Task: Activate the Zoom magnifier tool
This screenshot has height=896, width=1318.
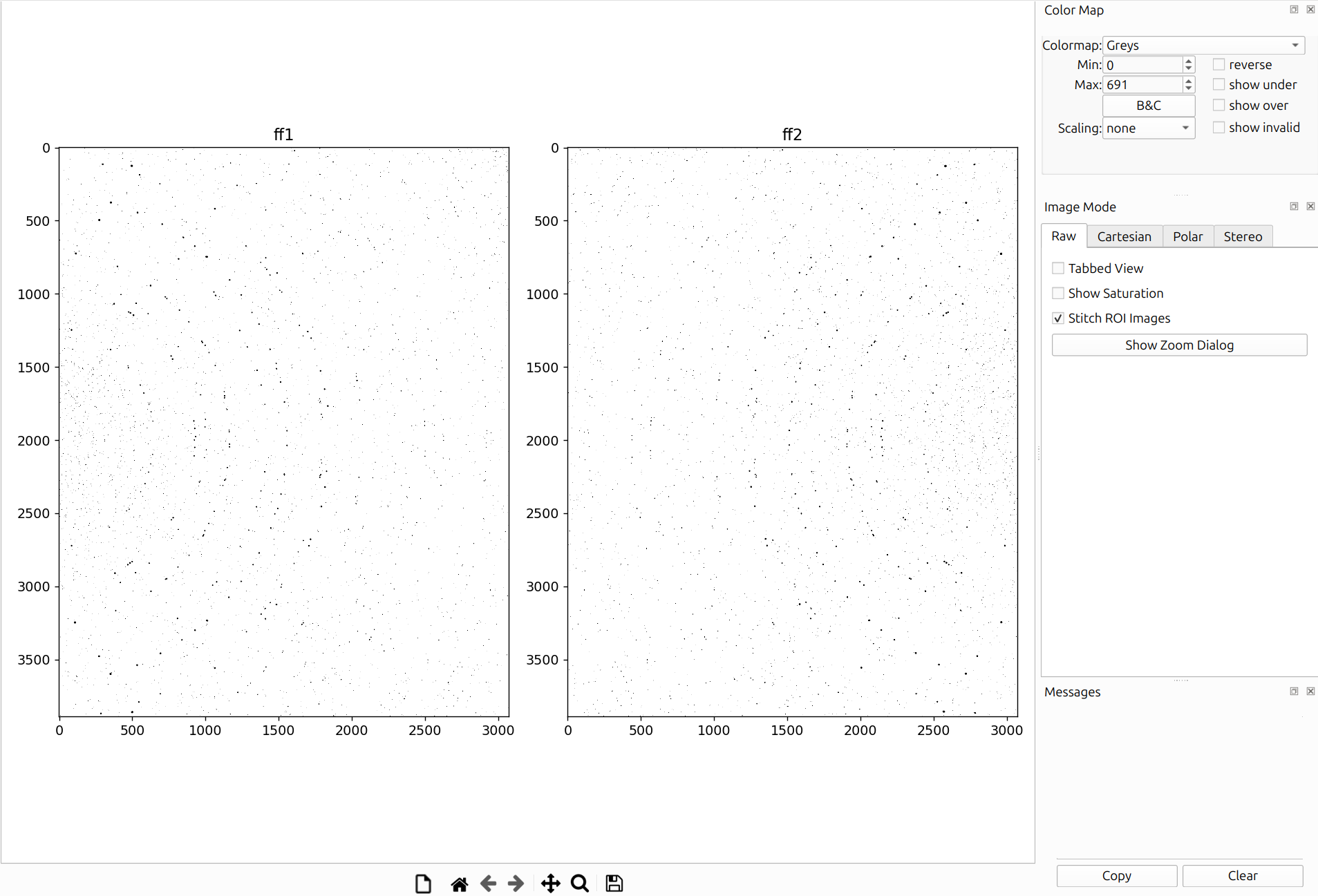Action: [580, 884]
